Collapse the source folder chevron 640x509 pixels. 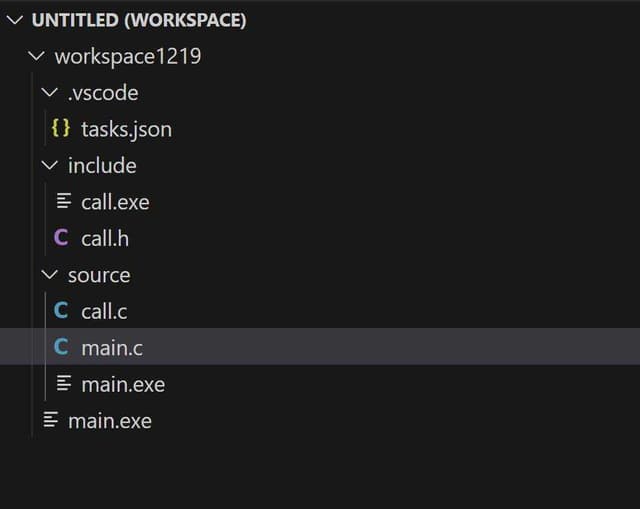50,275
